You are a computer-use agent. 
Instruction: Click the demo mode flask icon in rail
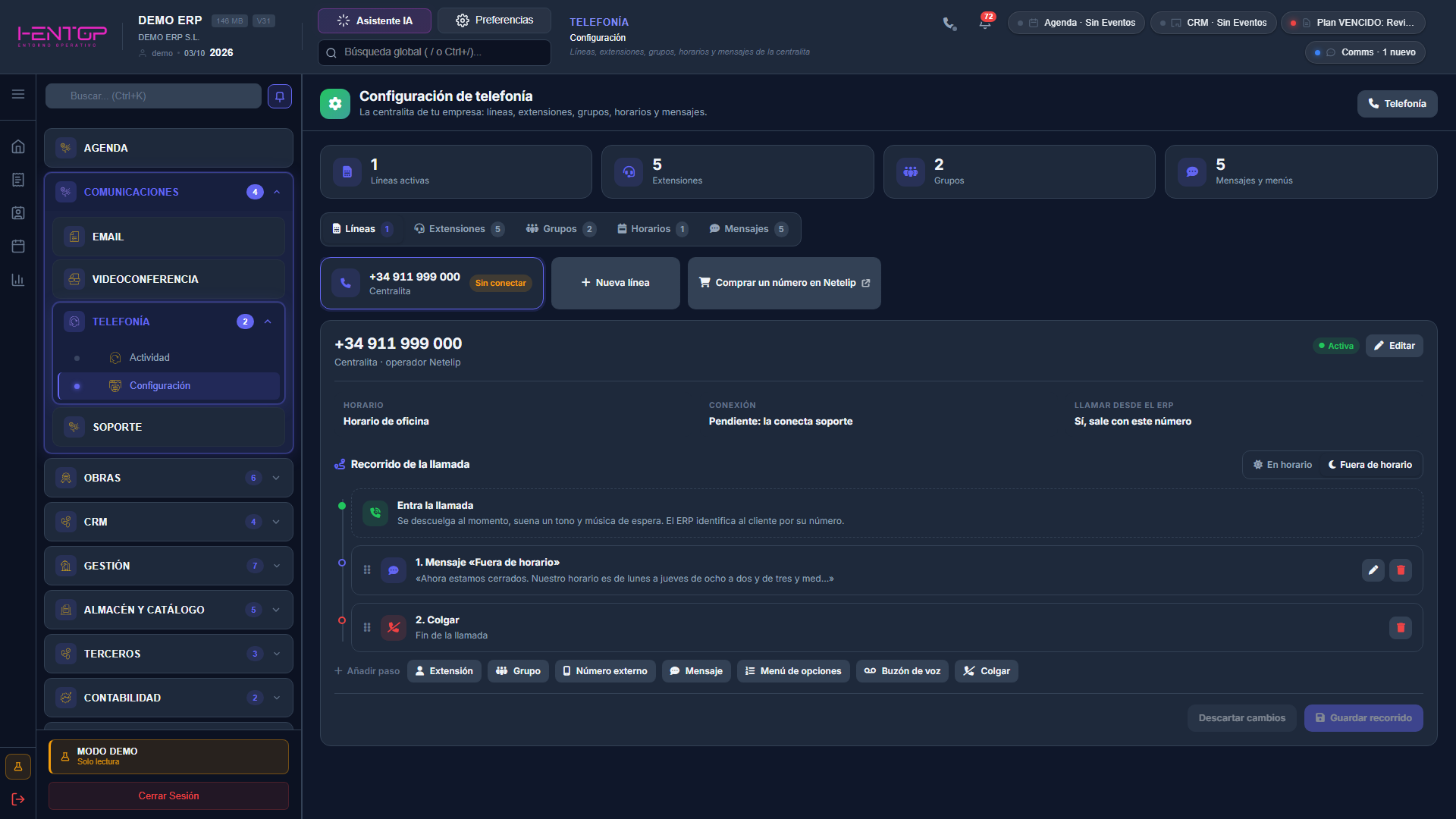[18, 767]
